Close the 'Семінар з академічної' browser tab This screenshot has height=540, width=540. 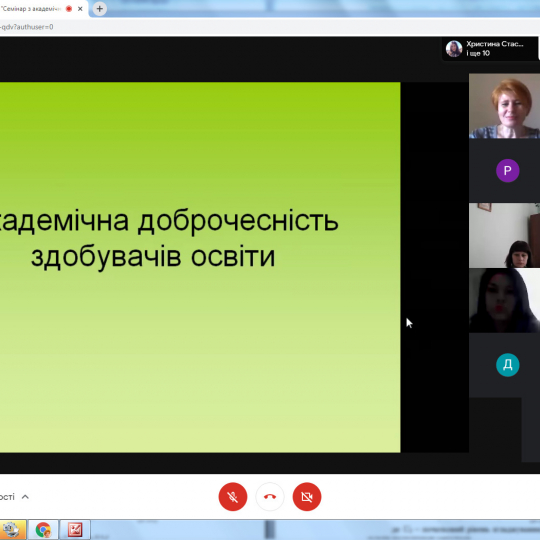coord(80,9)
